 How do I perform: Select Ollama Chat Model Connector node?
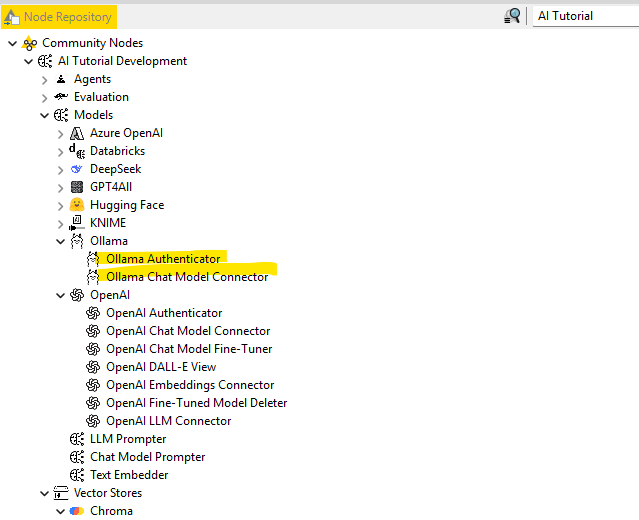point(187,277)
